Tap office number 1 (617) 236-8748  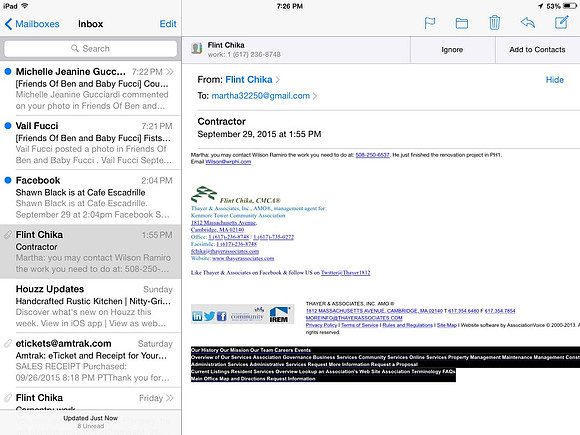click(x=229, y=237)
